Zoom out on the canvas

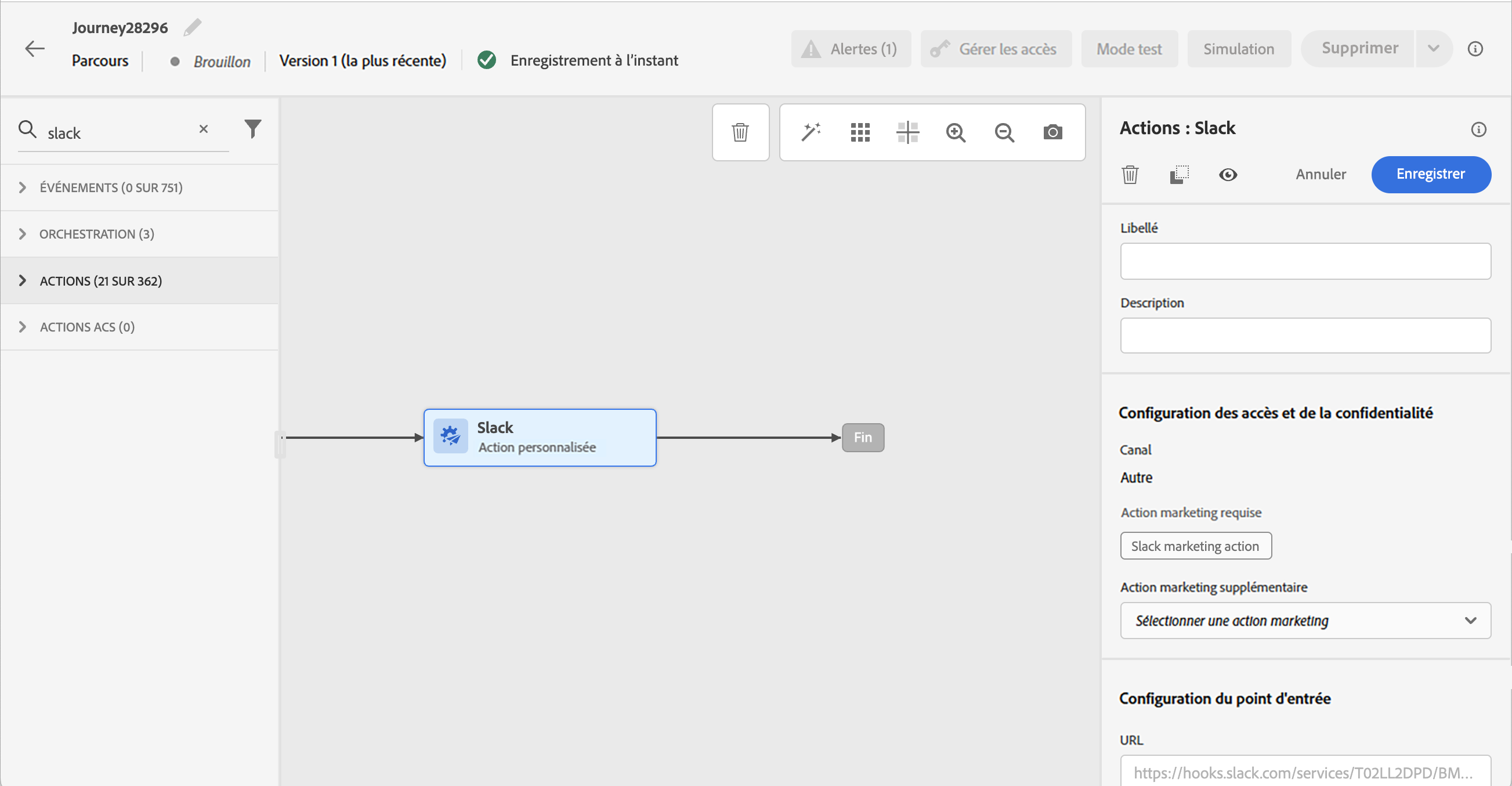click(1004, 132)
